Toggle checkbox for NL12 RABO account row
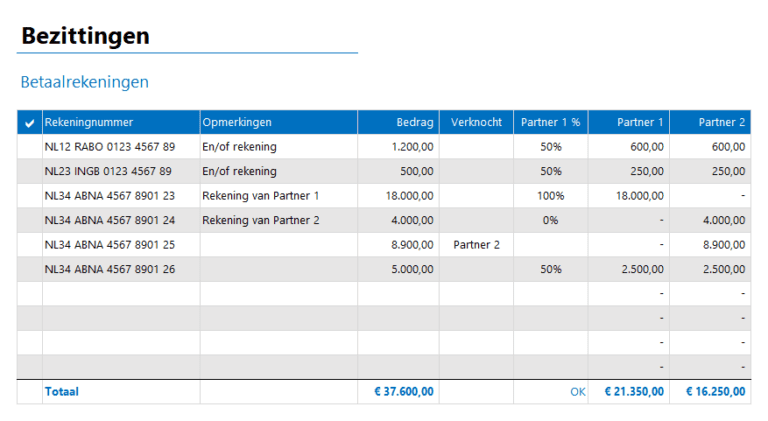Image resolution: width=768 pixels, height=421 pixels. coord(29,147)
